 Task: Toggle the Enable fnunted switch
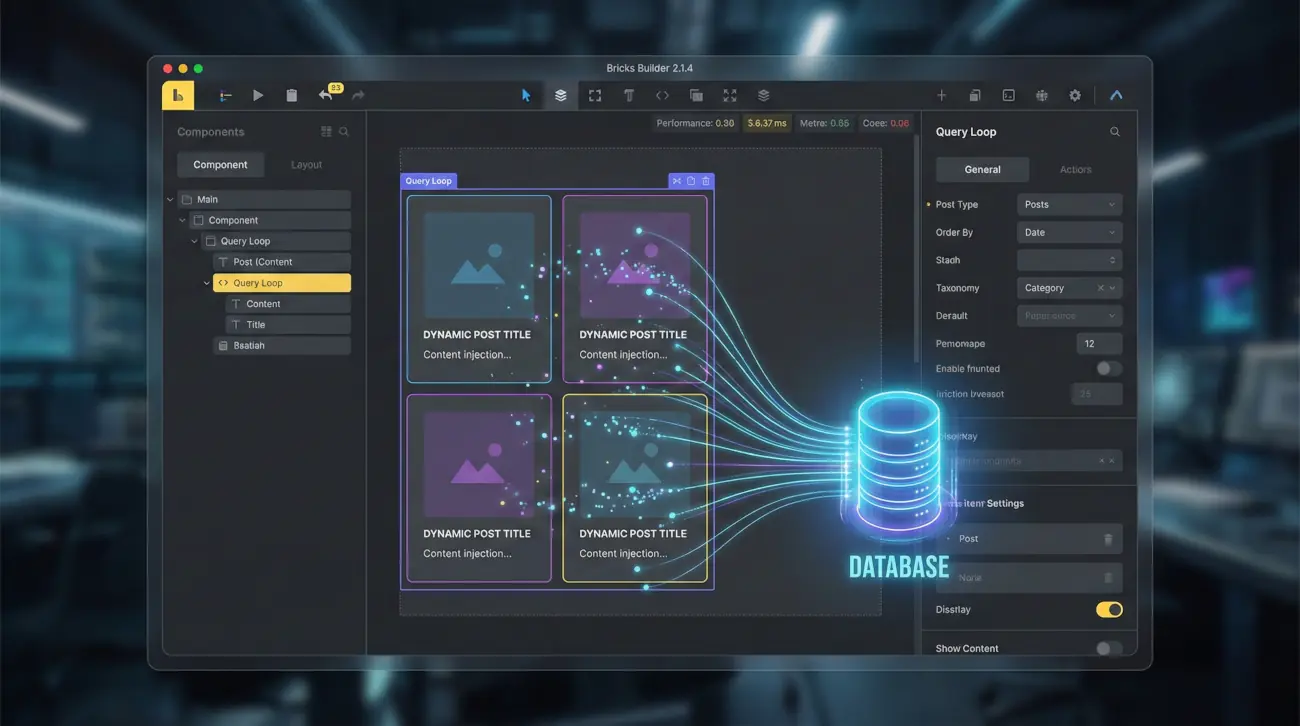click(1108, 369)
